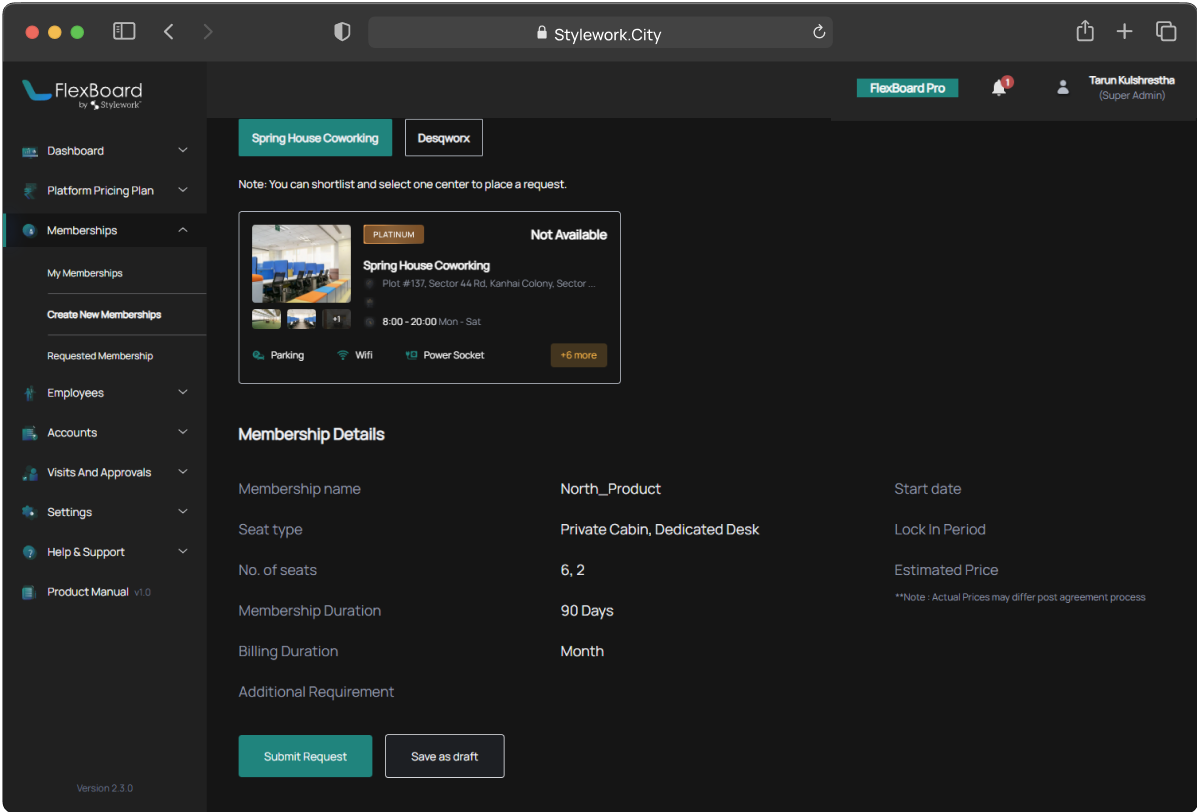Open the Product Manual menu item
Viewport: 1197px width, 812px height.
pos(86,592)
